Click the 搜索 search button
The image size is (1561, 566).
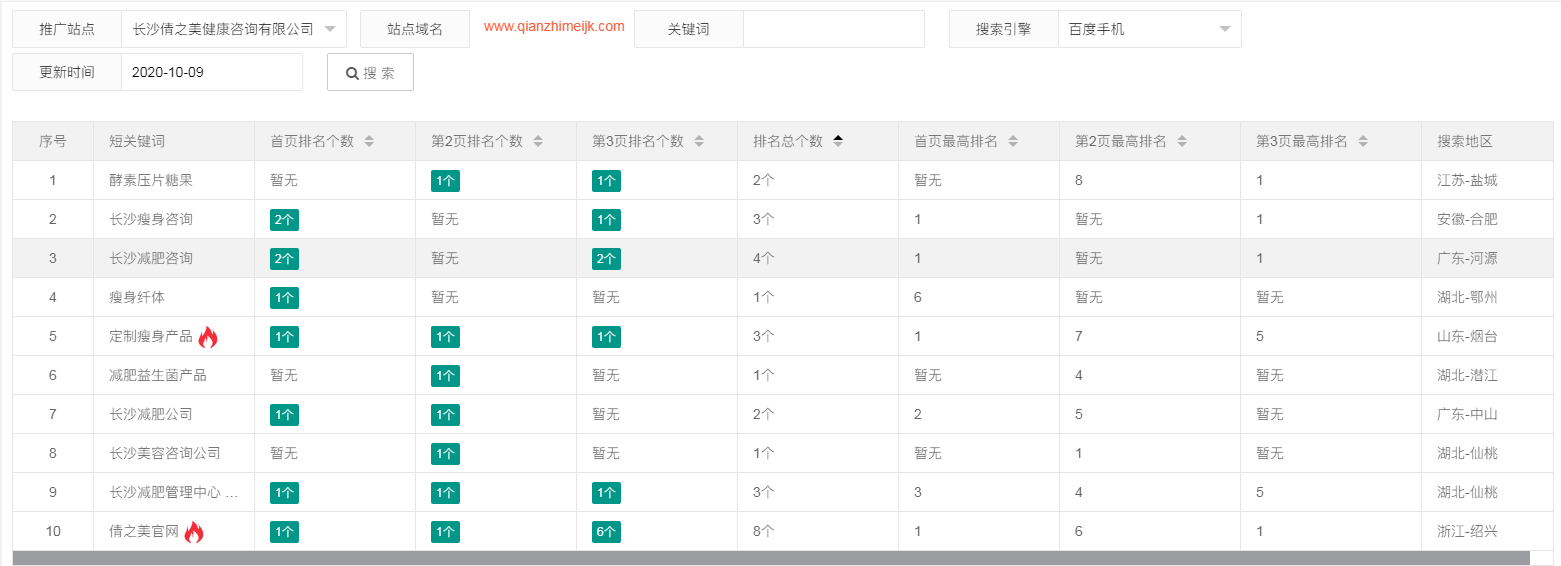(x=370, y=72)
